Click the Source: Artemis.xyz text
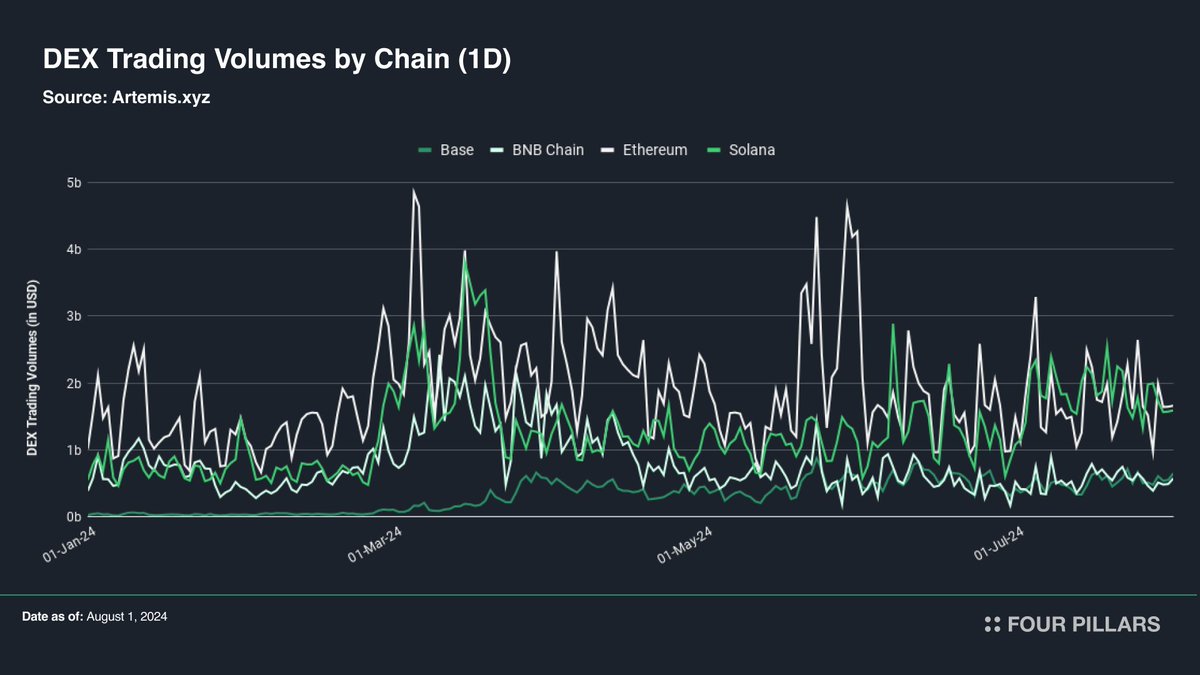The width and height of the screenshot is (1200, 675). pyautogui.click(x=126, y=99)
